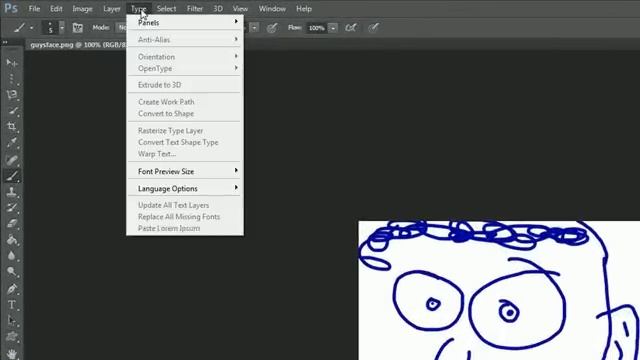Close the open Type menu

[x=139, y=9]
